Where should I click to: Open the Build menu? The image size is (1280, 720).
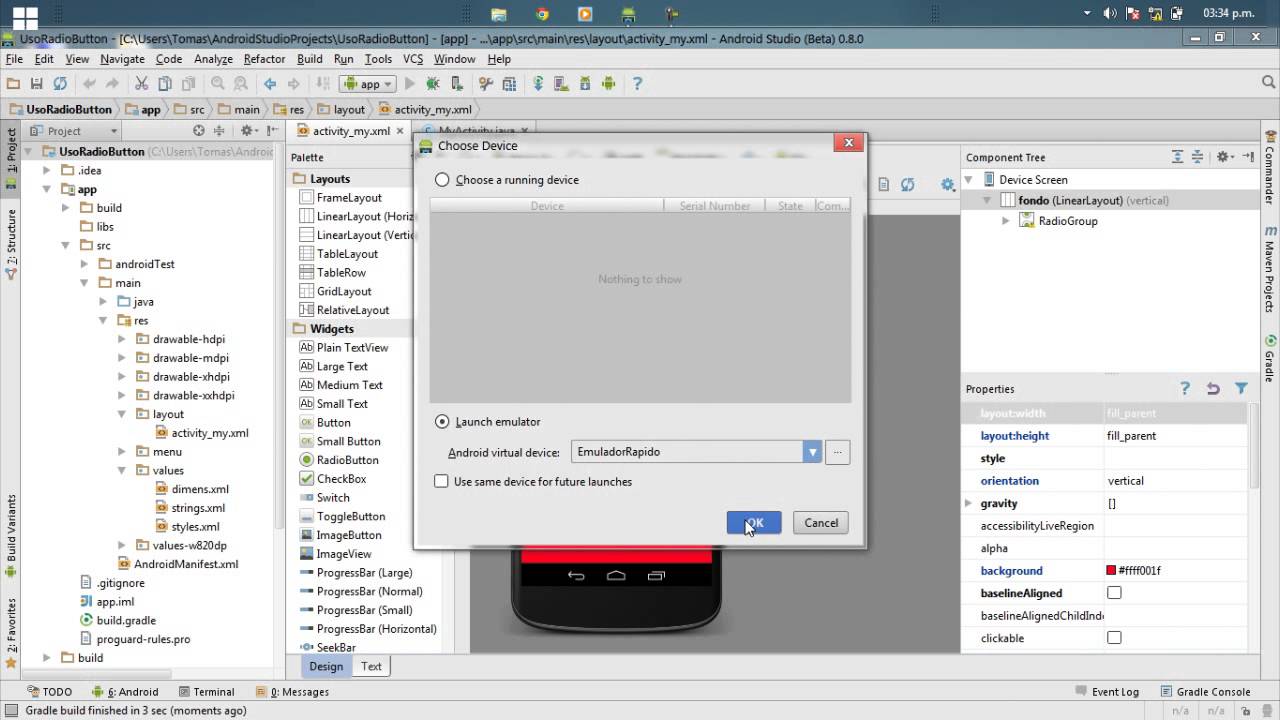tap(310, 59)
